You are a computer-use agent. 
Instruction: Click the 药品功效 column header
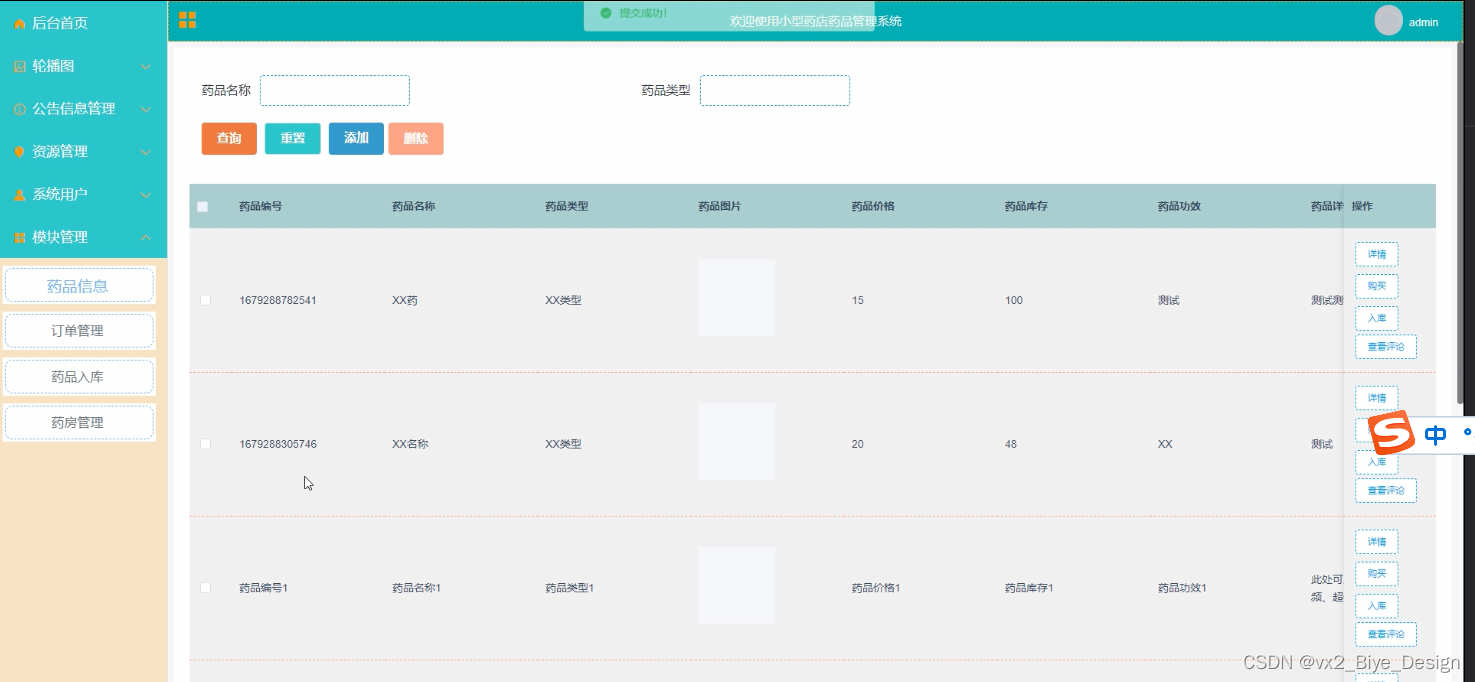(1179, 207)
